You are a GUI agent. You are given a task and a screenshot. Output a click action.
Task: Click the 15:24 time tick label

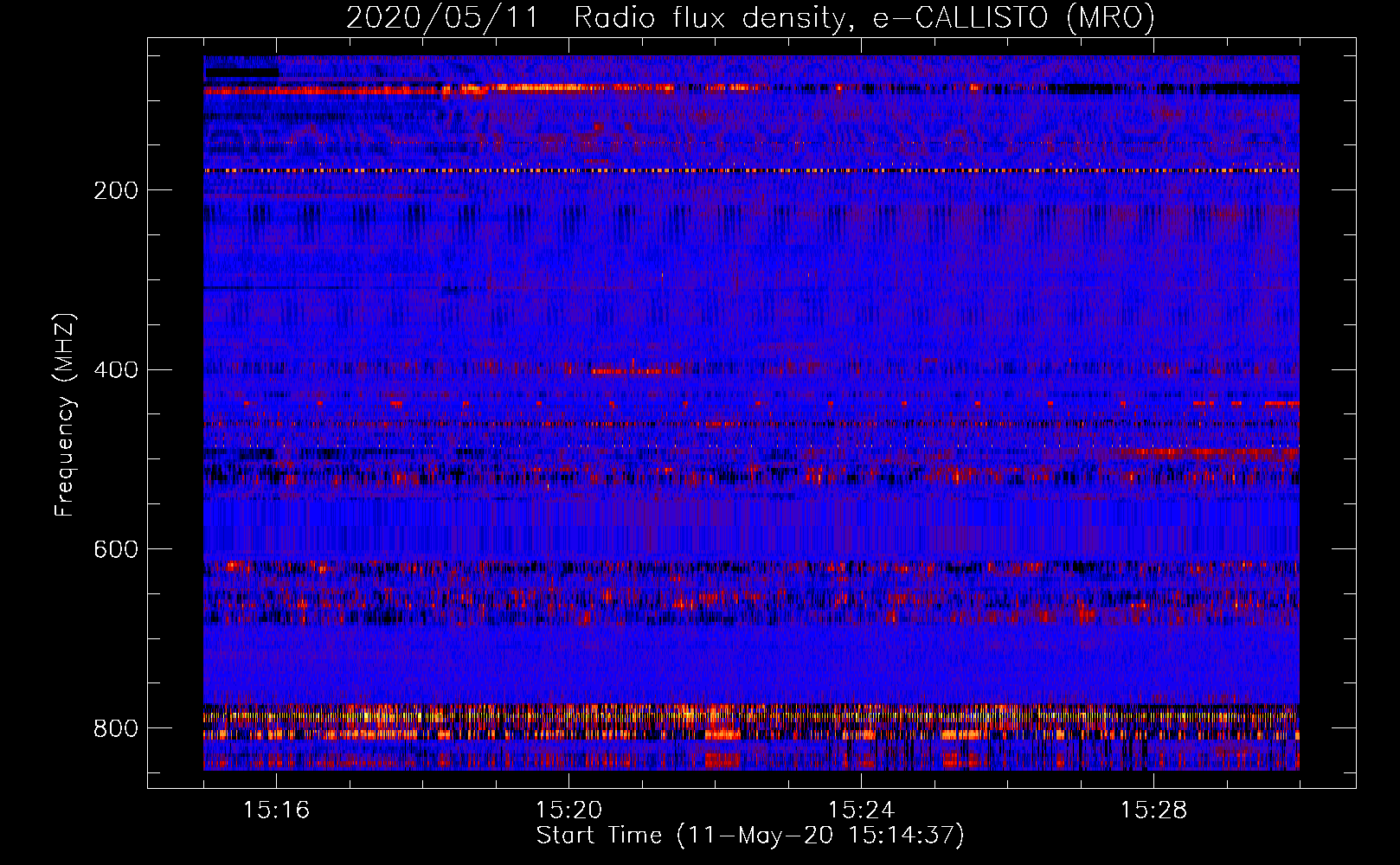pyautogui.click(x=861, y=811)
